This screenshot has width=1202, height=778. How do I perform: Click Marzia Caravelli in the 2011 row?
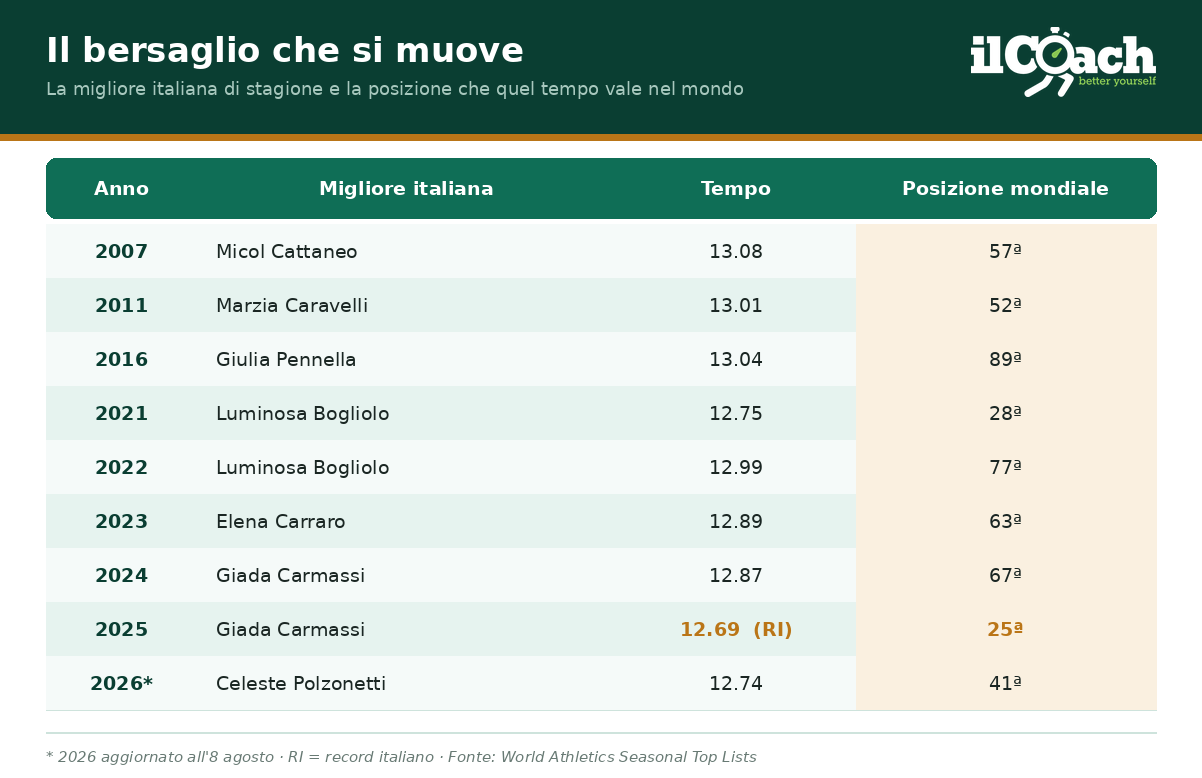click(292, 306)
